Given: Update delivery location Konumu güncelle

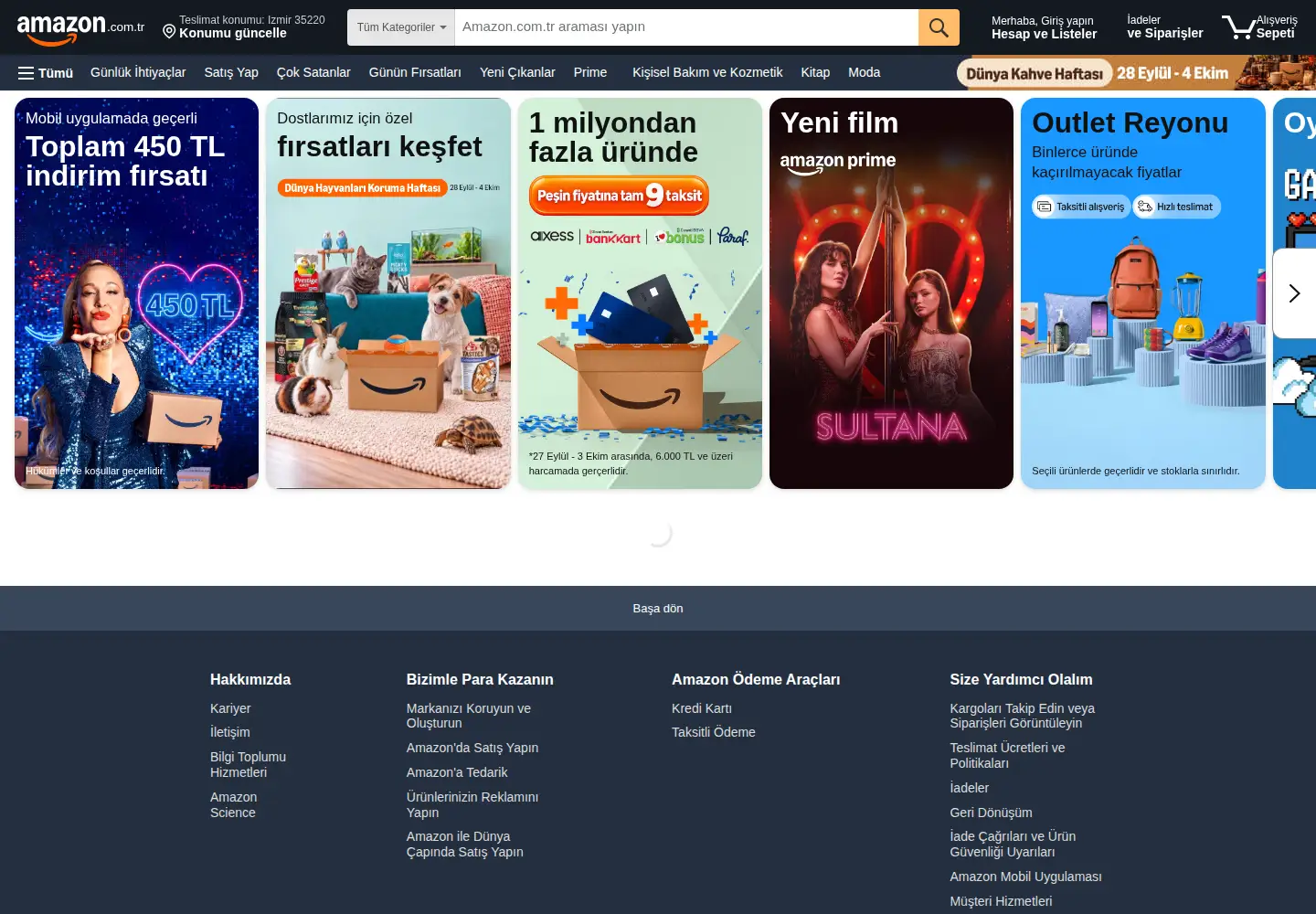Looking at the screenshot, I should (233, 33).
